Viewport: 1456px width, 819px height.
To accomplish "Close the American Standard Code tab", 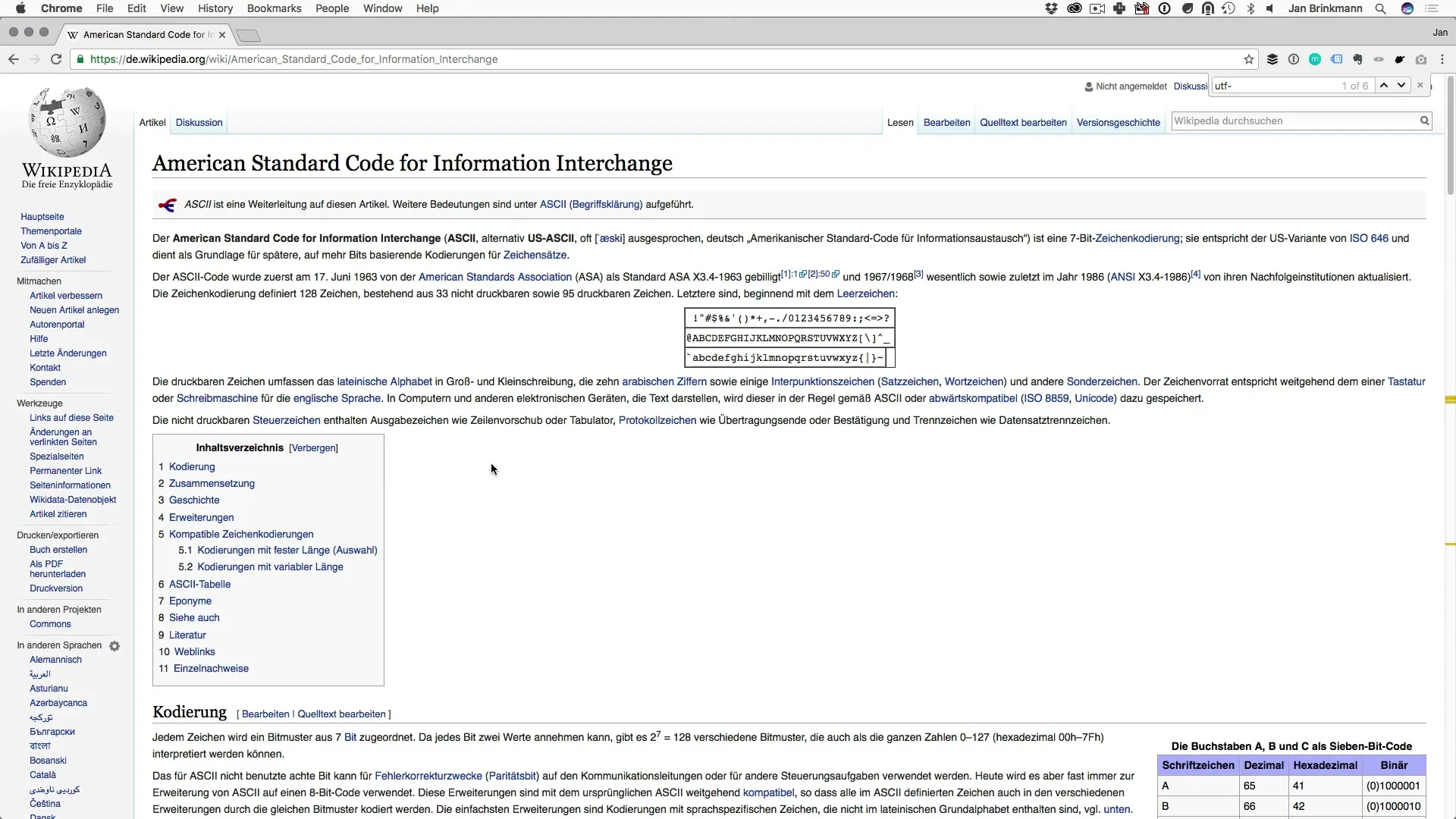I will 222,35.
